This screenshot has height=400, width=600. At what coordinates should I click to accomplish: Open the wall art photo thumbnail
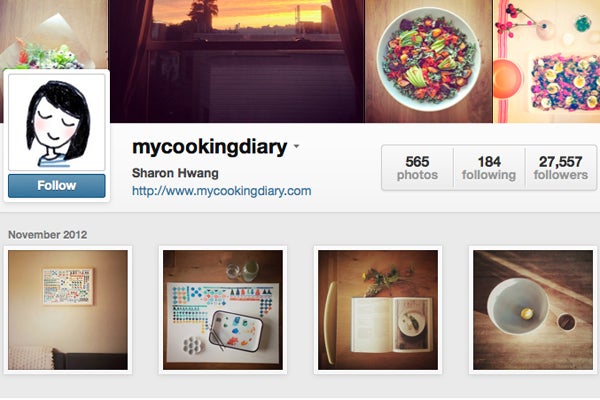click(x=68, y=310)
